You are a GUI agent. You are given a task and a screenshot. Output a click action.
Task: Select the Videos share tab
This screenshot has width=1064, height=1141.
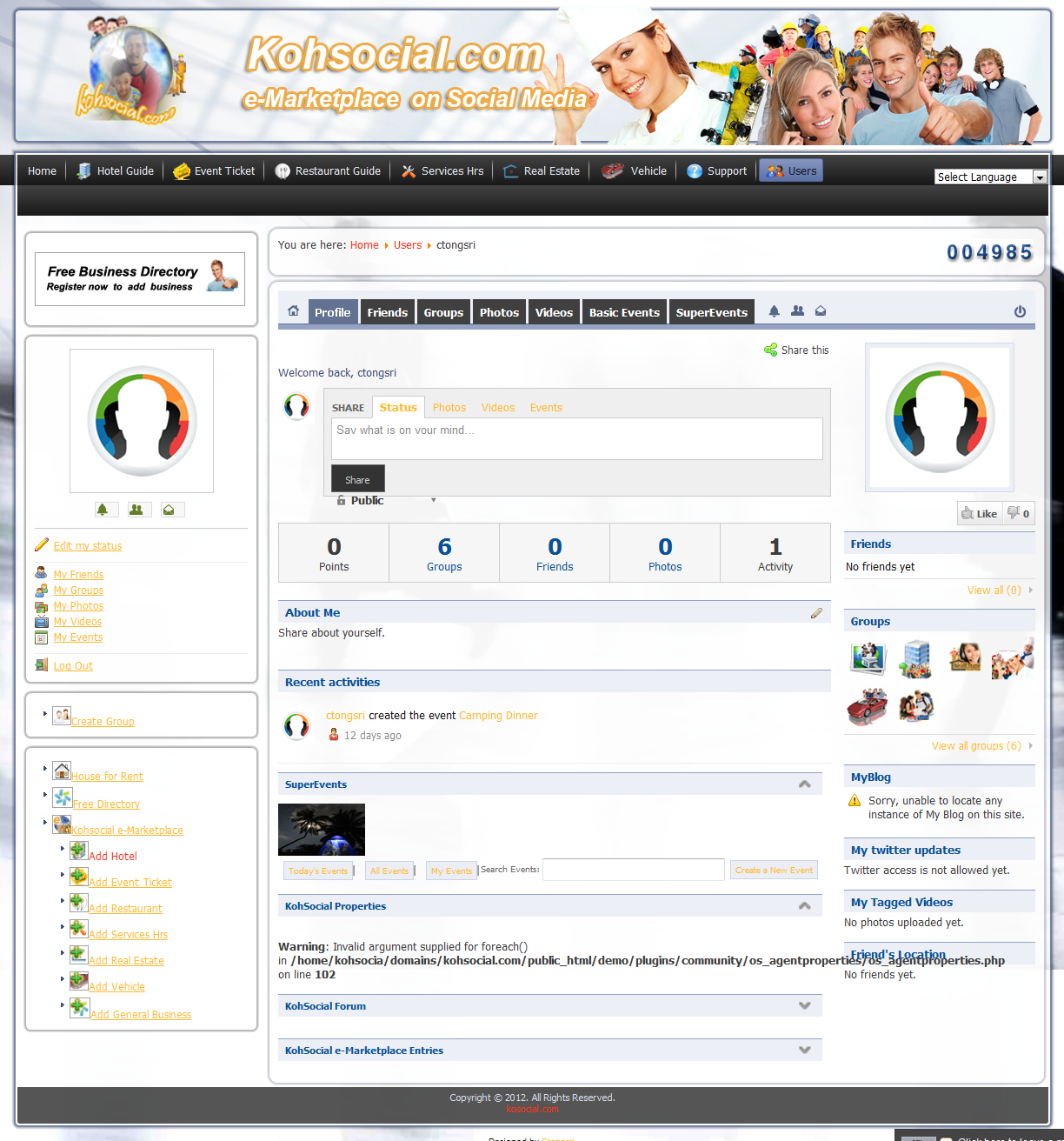(498, 407)
